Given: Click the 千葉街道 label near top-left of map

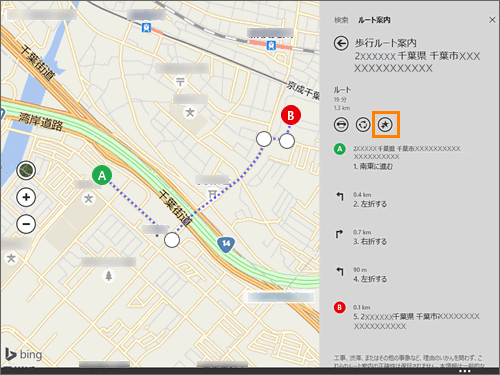Looking at the screenshot, I should [x=38, y=63].
